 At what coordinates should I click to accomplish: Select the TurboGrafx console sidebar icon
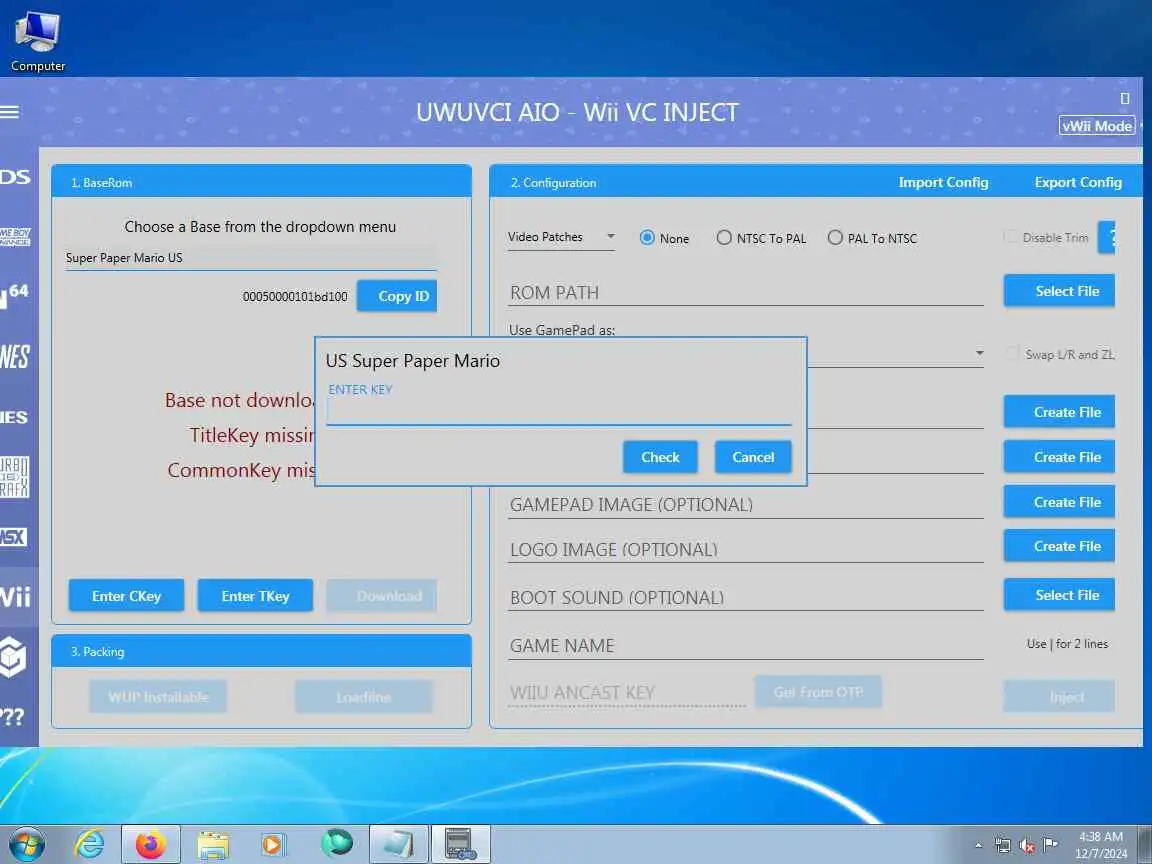coord(15,477)
